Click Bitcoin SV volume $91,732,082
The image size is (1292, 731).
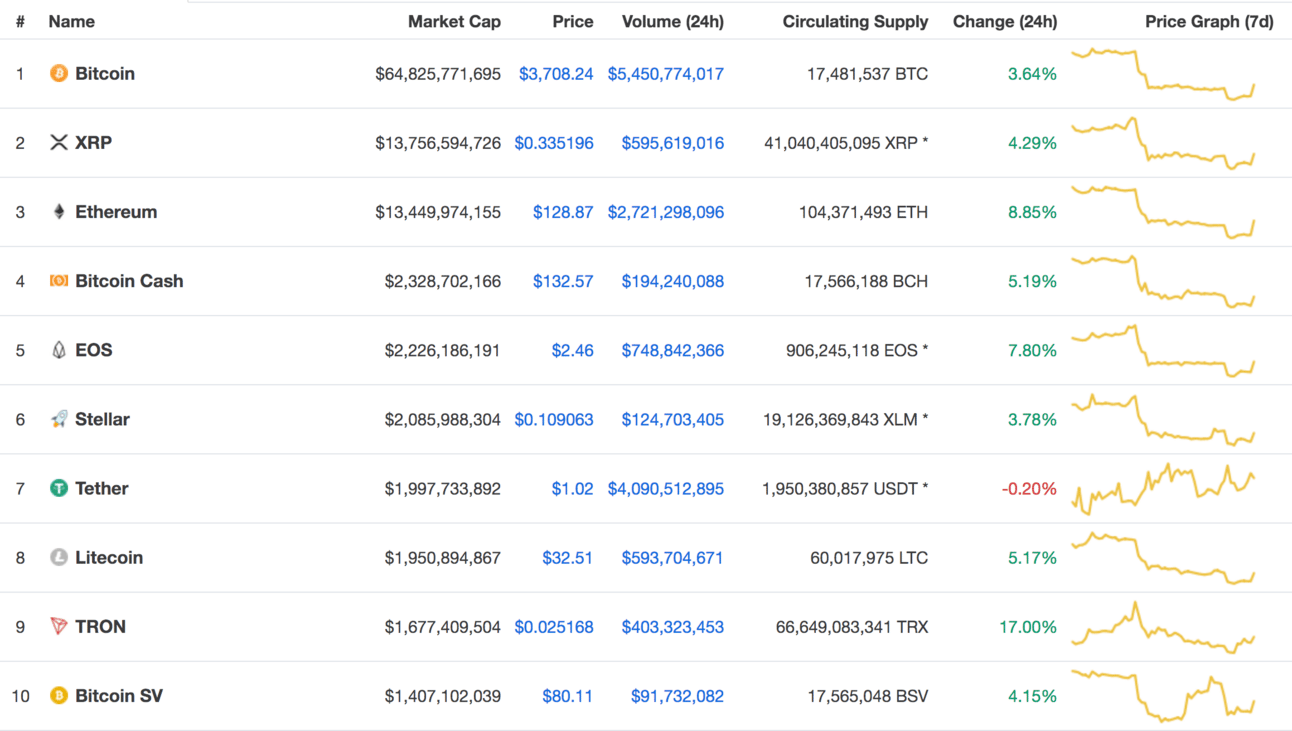coord(677,695)
